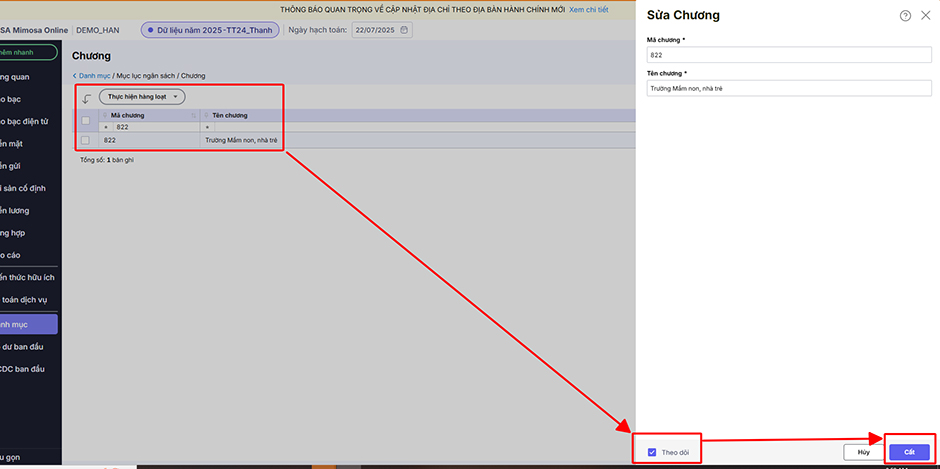Screen dimensions: 940x469
Task: Toggle the Theo dõi checkbox
Action: (652, 452)
